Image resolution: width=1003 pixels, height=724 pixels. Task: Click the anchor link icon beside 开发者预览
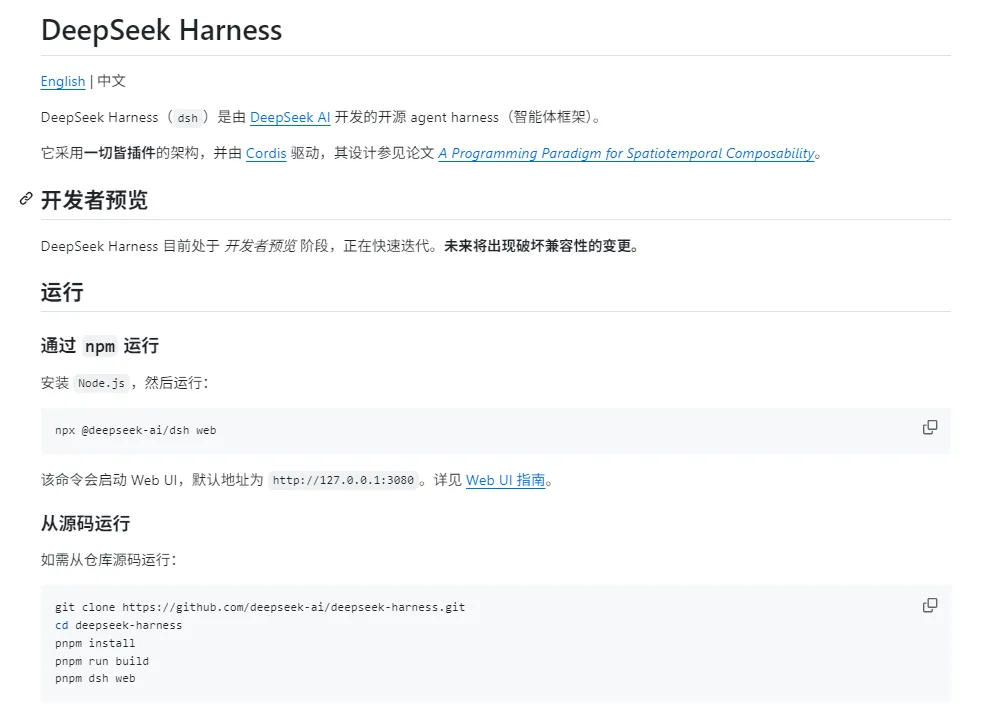click(26, 199)
